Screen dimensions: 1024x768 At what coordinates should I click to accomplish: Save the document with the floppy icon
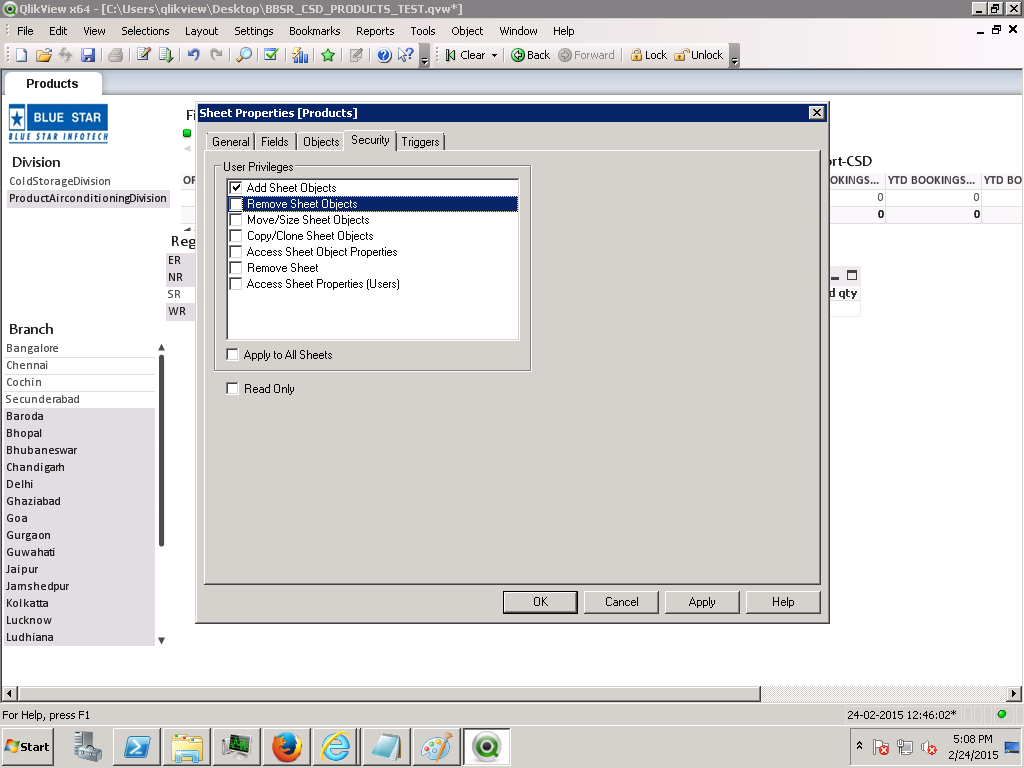point(88,56)
